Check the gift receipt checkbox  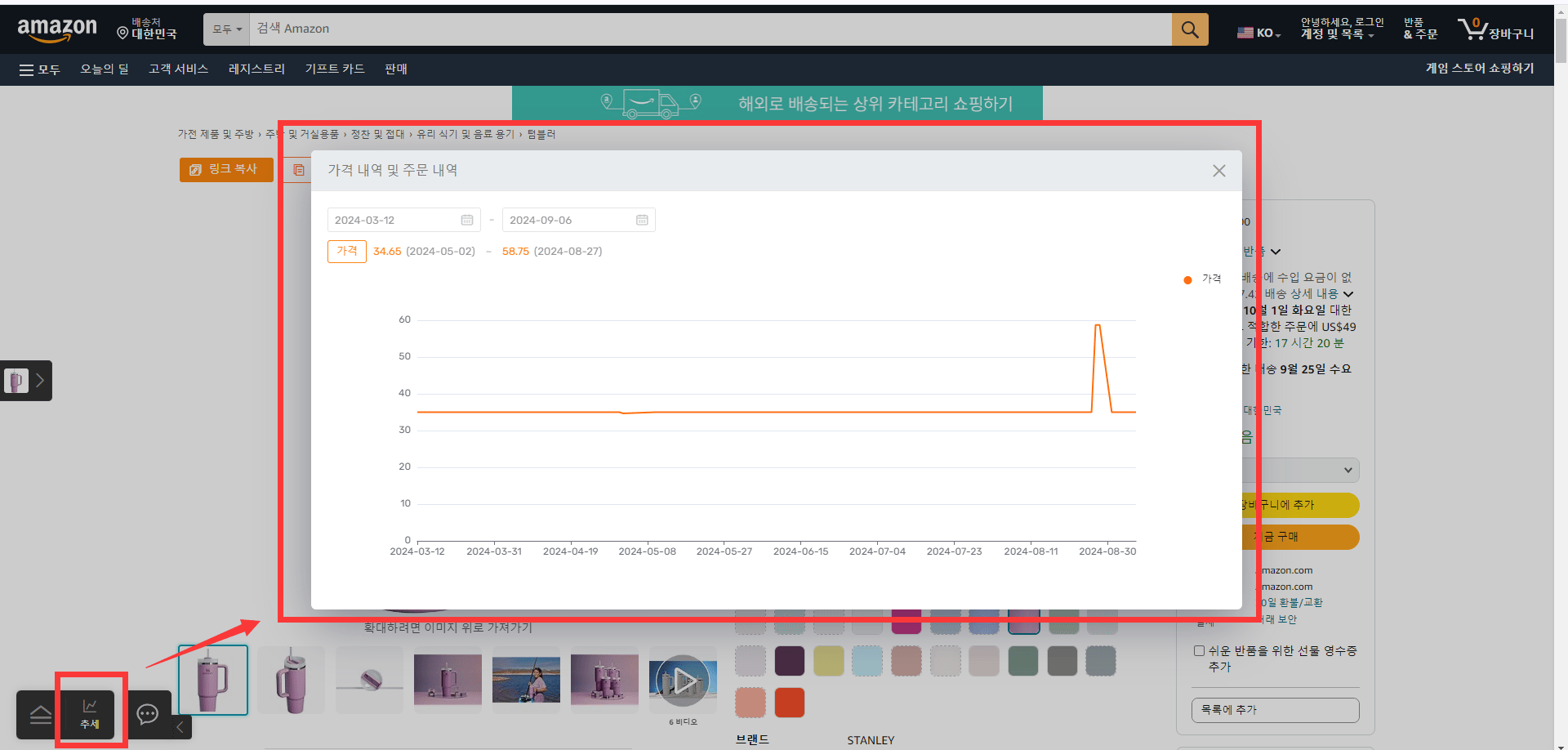point(1199,651)
